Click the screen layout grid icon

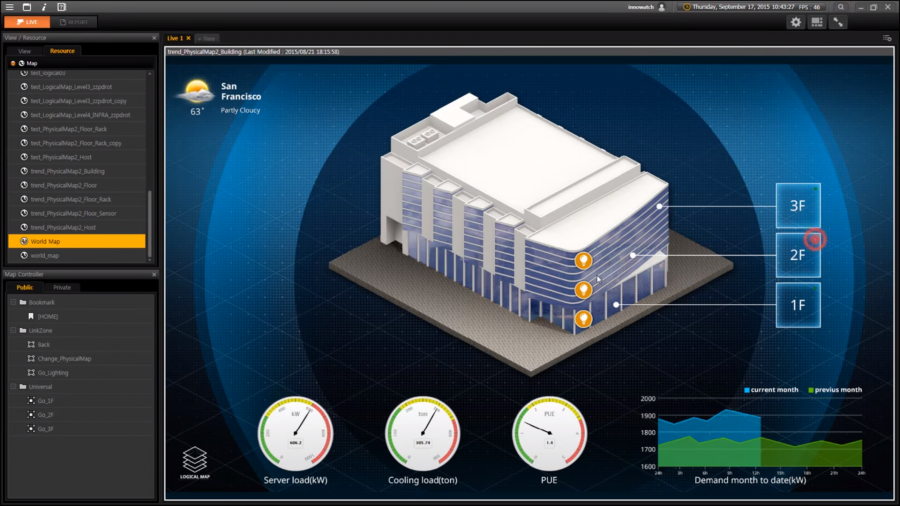[817, 22]
